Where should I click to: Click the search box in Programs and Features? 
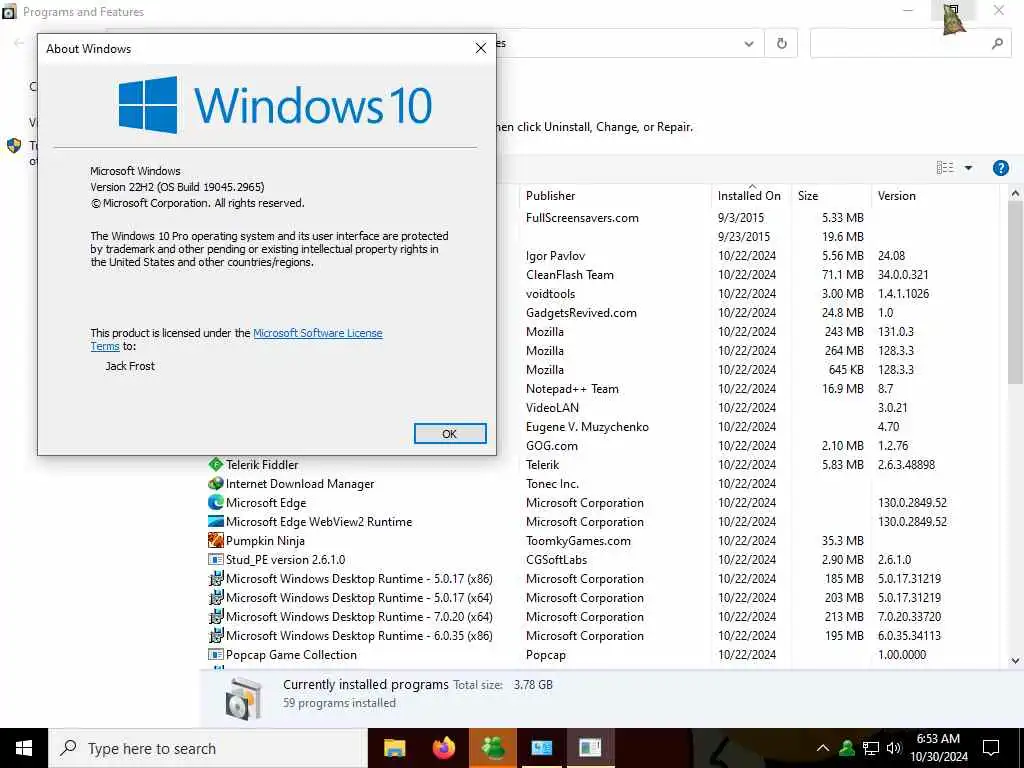pos(912,44)
